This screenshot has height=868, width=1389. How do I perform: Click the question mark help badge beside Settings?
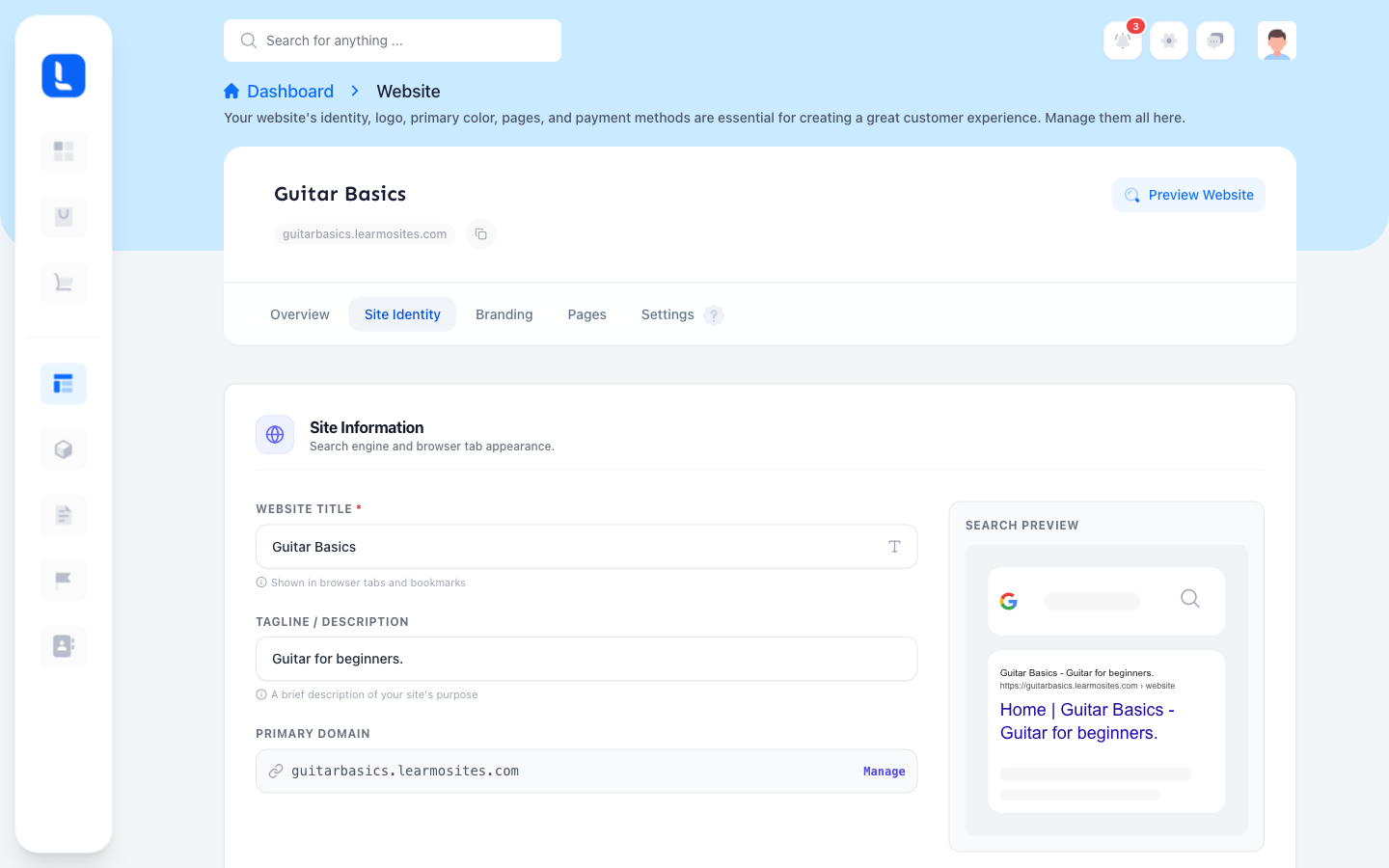[x=714, y=315]
